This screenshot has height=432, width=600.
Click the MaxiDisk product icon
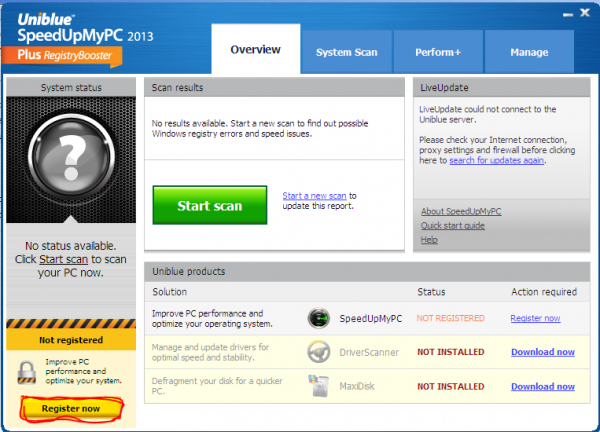[x=319, y=386]
